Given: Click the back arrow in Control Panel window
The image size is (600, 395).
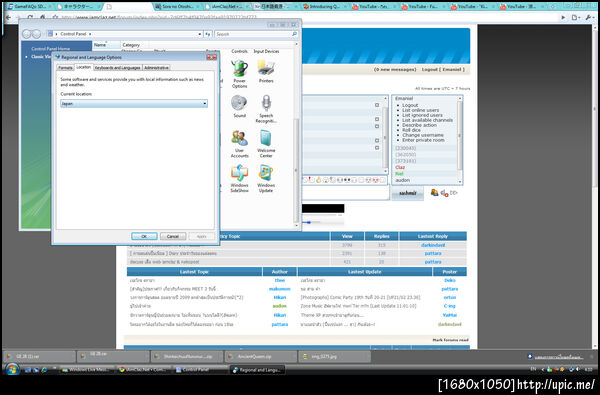Looking at the screenshot, I should click(x=27, y=34).
